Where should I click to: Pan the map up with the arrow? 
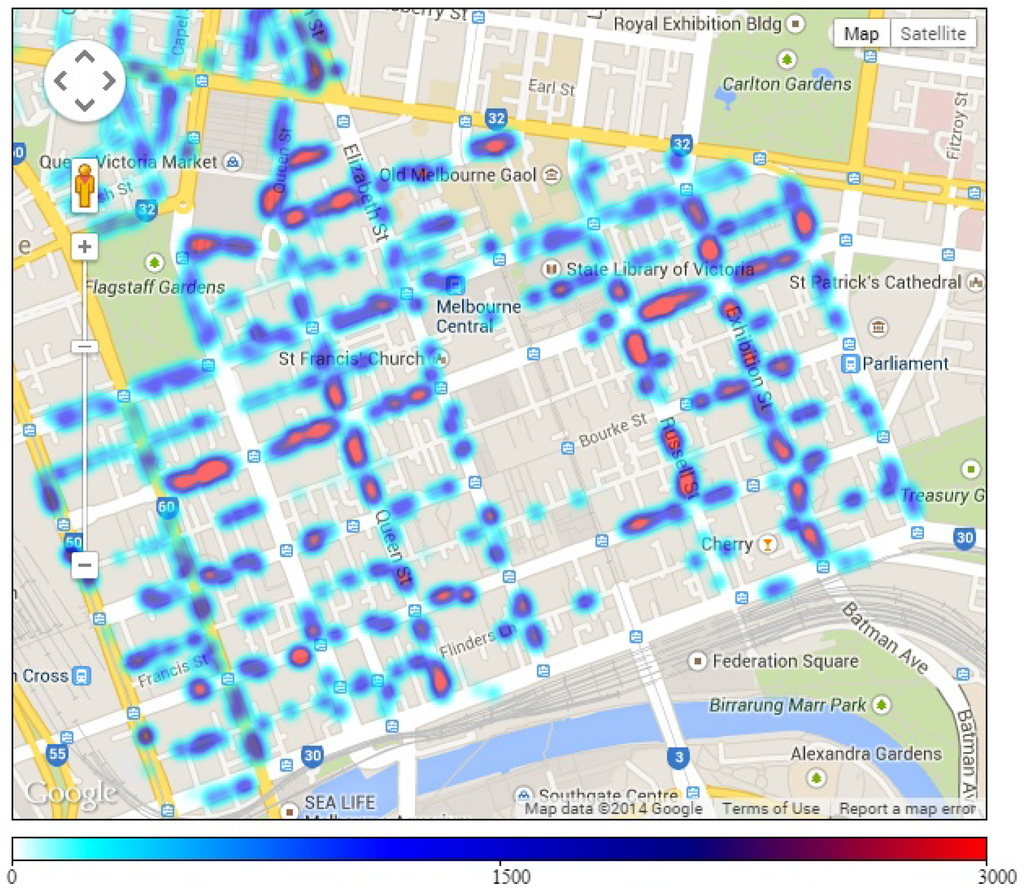[85, 57]
